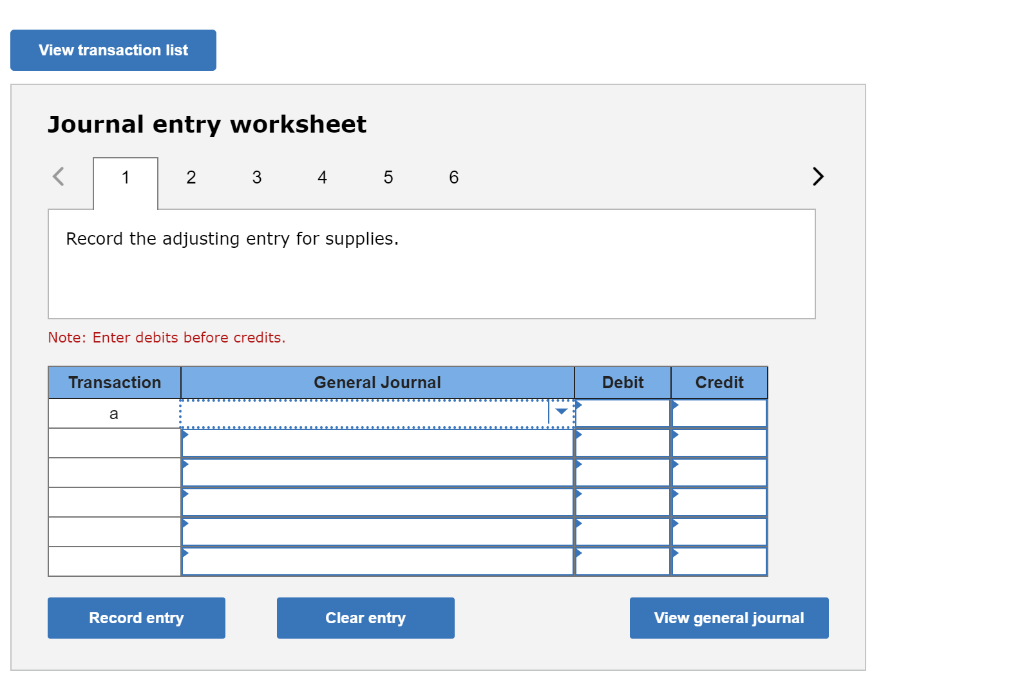
Task: Click the Clear entry button
Action: coord(365,617)
